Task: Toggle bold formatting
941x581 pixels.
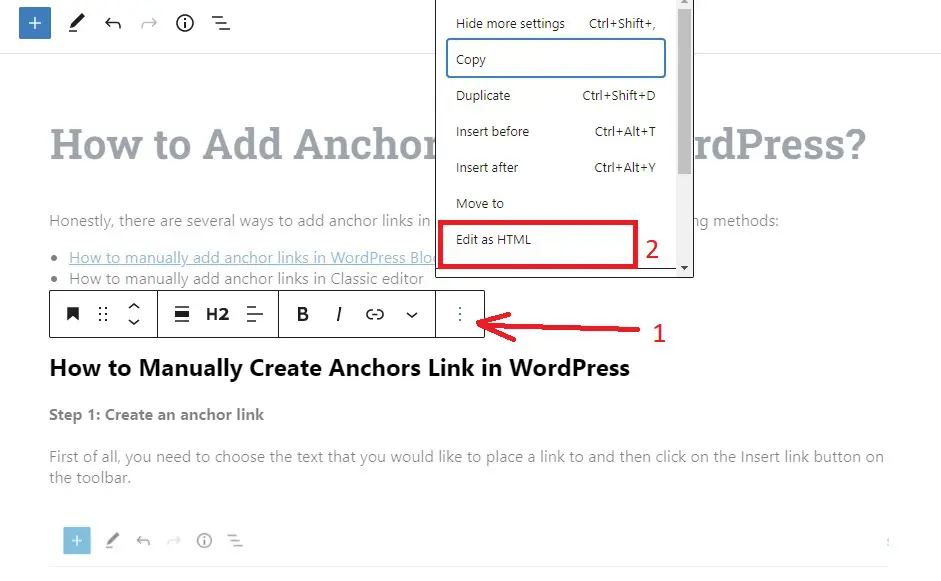Action: coord(303,314)
